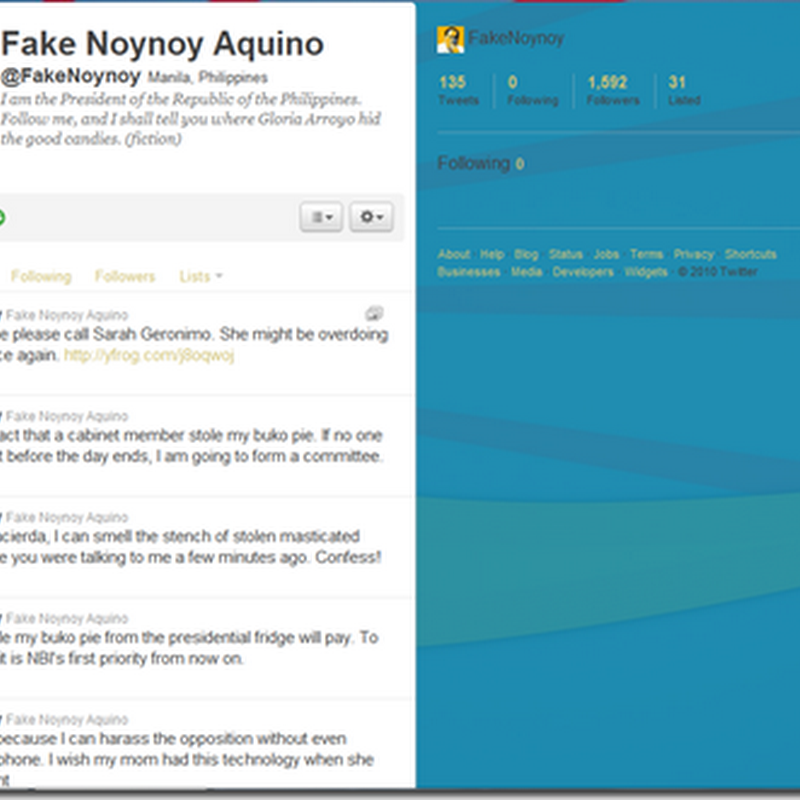Open the Help footer link

coord(492,254)
